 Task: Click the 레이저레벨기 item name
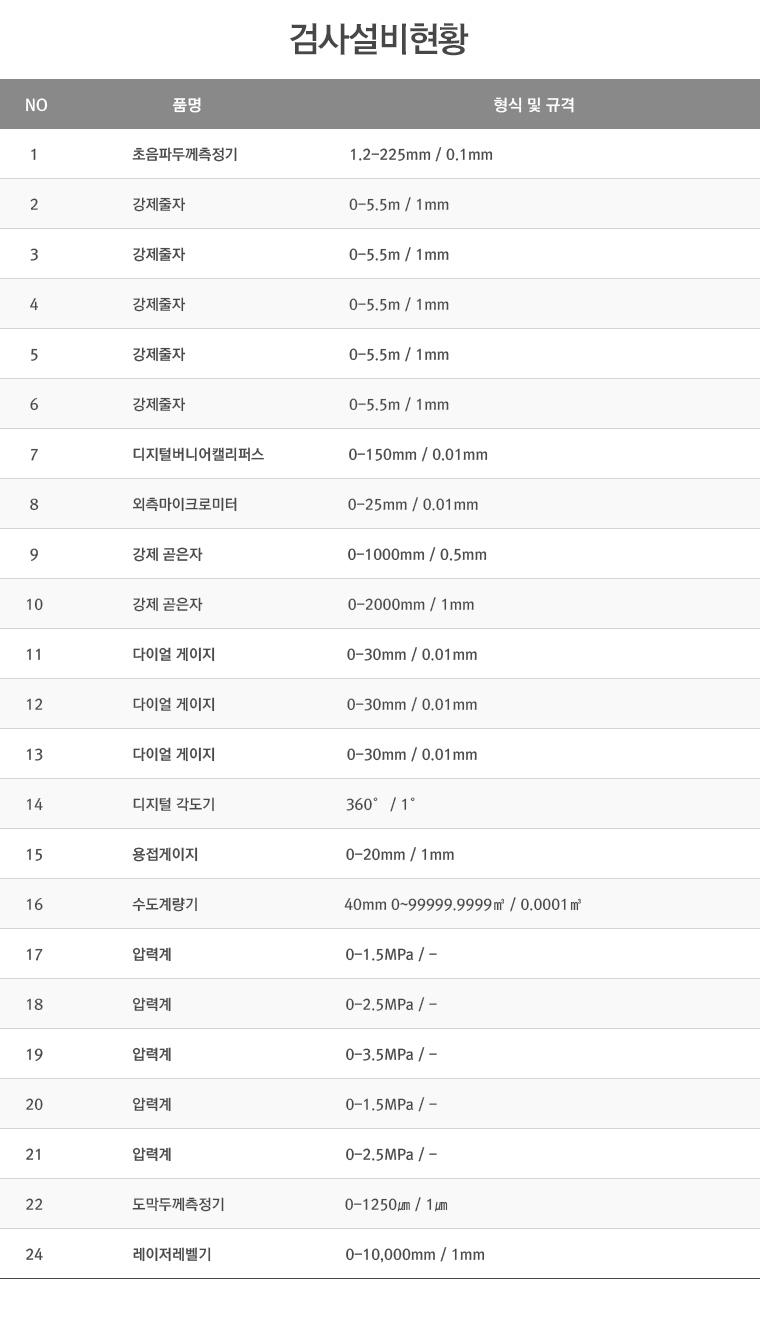171,1254
